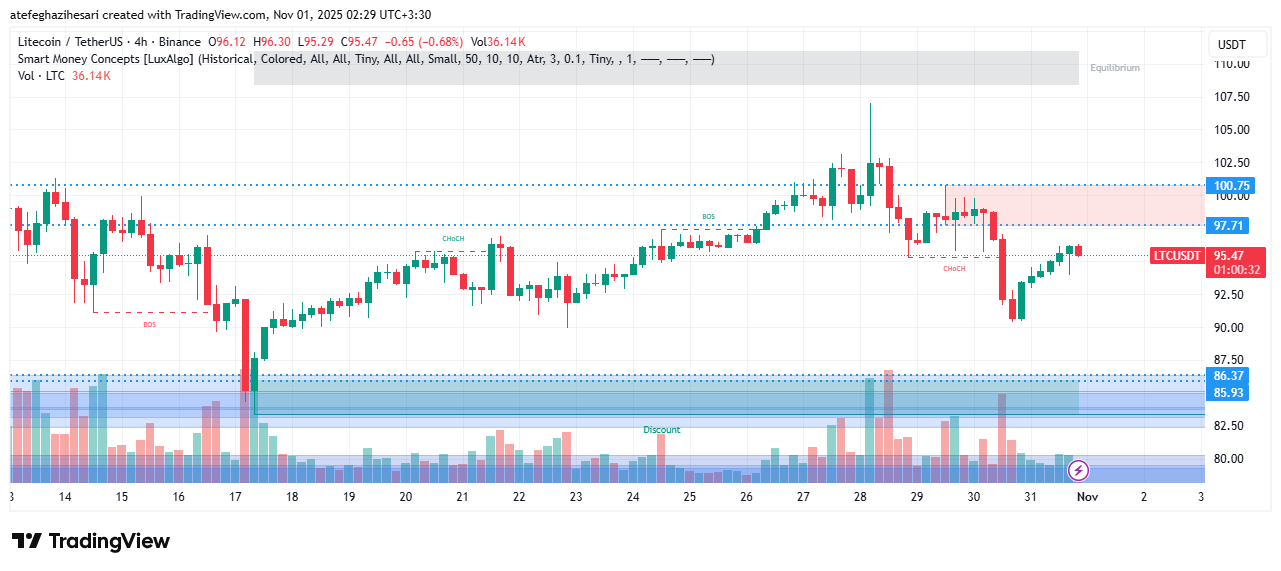Screen dimensions: 1281x571
Task: Click the red BOS marker label
Action: click(149, 324)
